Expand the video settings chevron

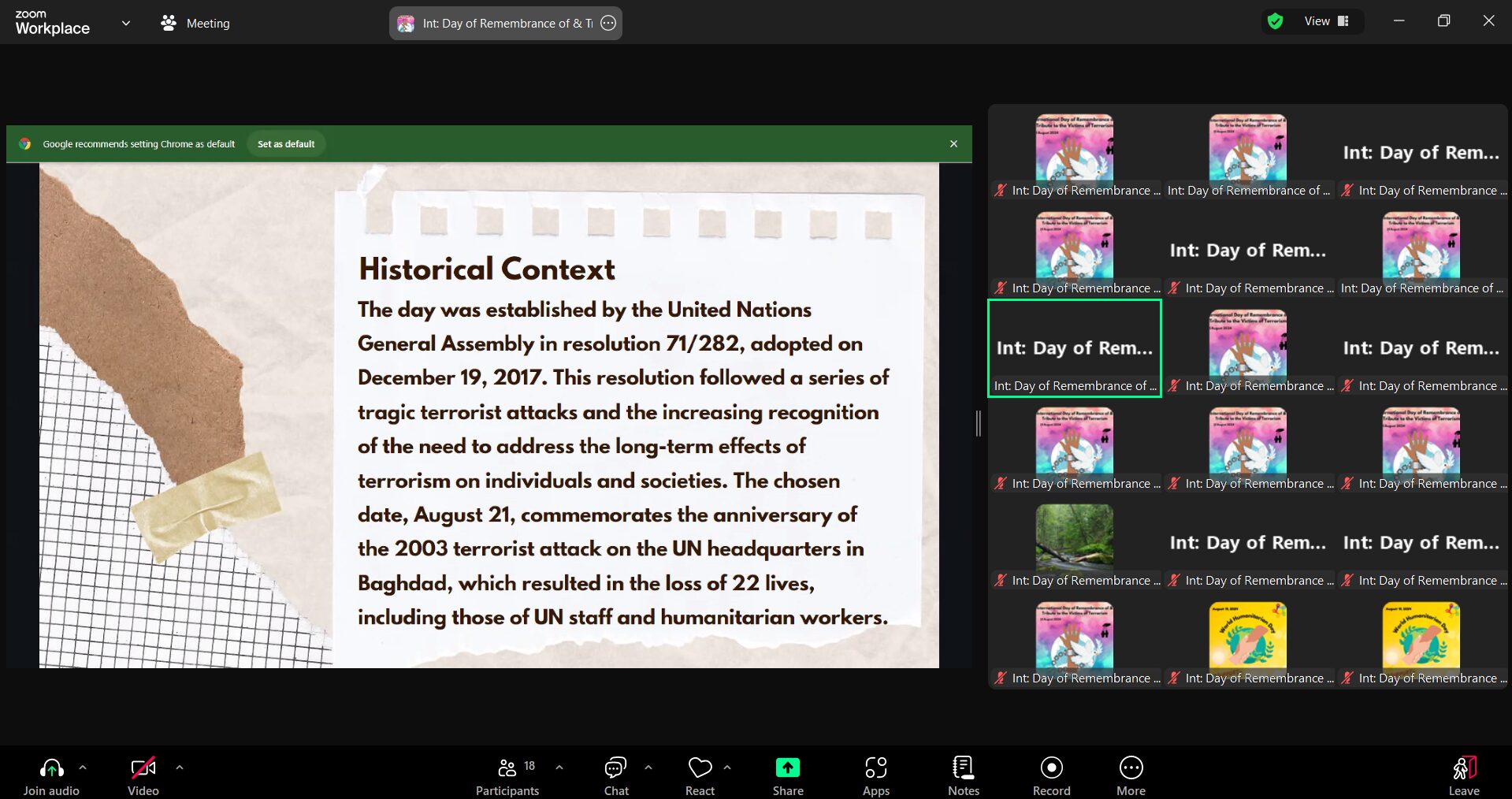[180, 767]
